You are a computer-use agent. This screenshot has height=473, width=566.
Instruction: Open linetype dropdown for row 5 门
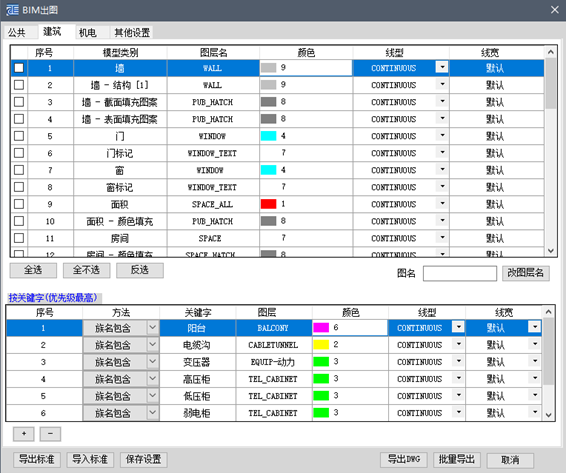[442, 135]
